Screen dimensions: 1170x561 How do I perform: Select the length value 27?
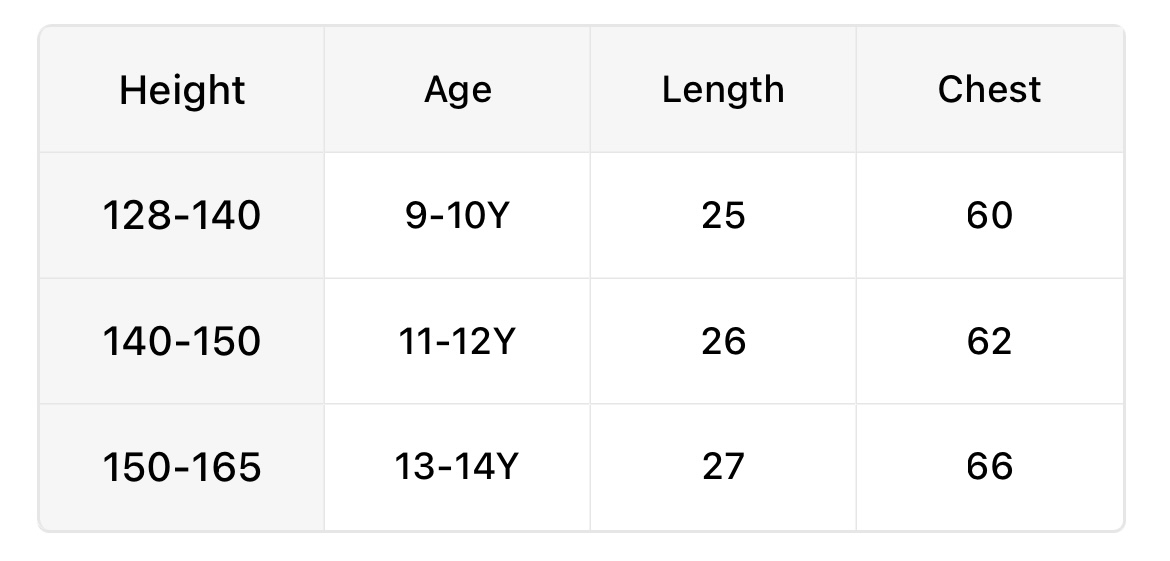723,467
